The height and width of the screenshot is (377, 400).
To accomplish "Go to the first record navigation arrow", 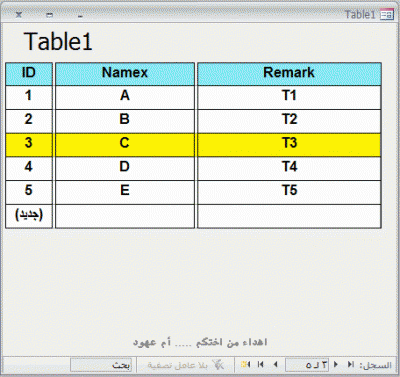I will click(350, 364).
